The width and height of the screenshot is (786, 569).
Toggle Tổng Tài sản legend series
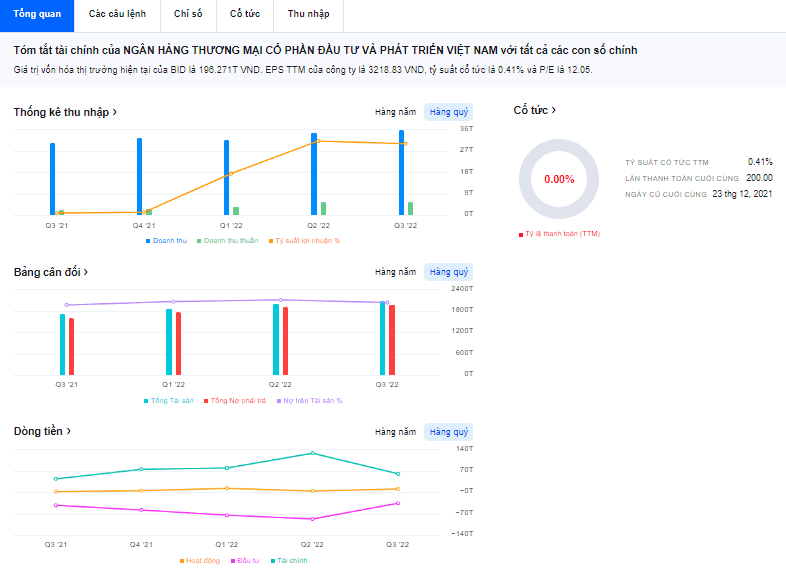coord(168,401)
